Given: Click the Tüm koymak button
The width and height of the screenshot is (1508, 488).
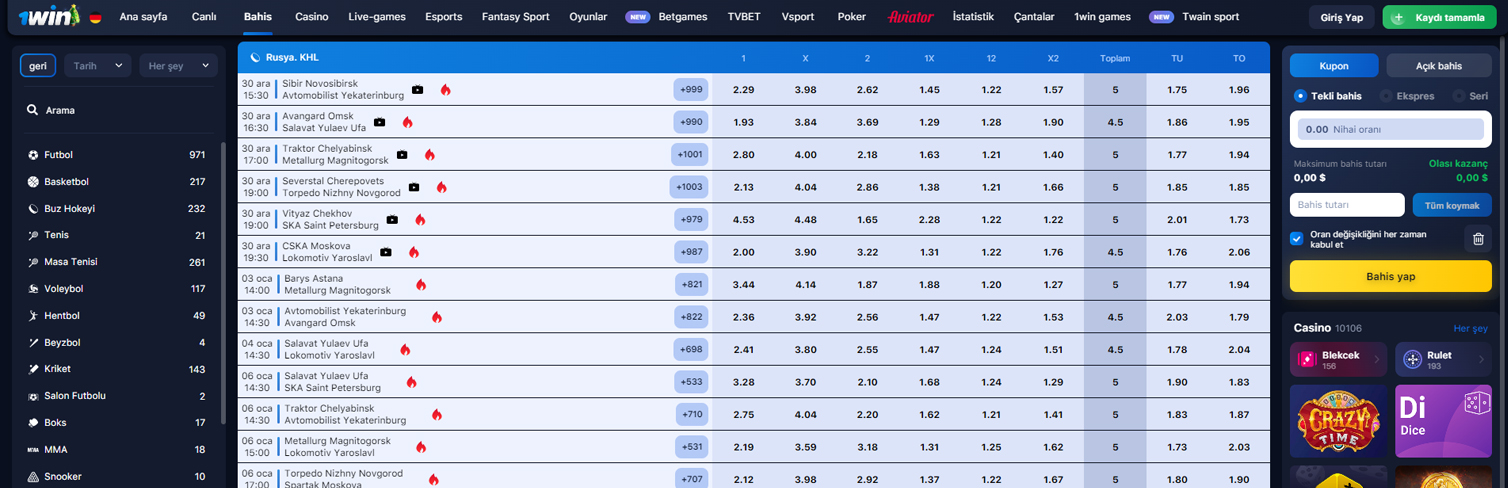Looking at the screenshot, I should (1452, 205).
